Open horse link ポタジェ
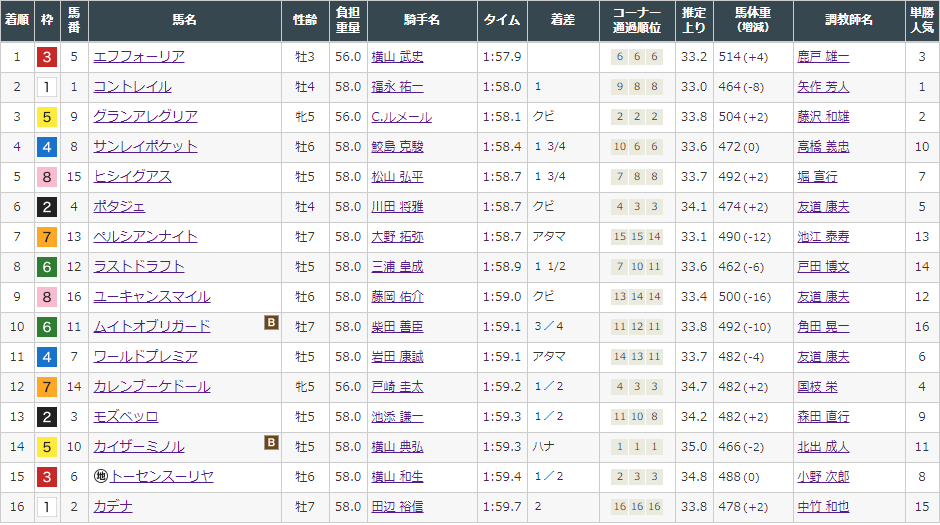Viewport: 940px width, 525px height. coord(119,206)
